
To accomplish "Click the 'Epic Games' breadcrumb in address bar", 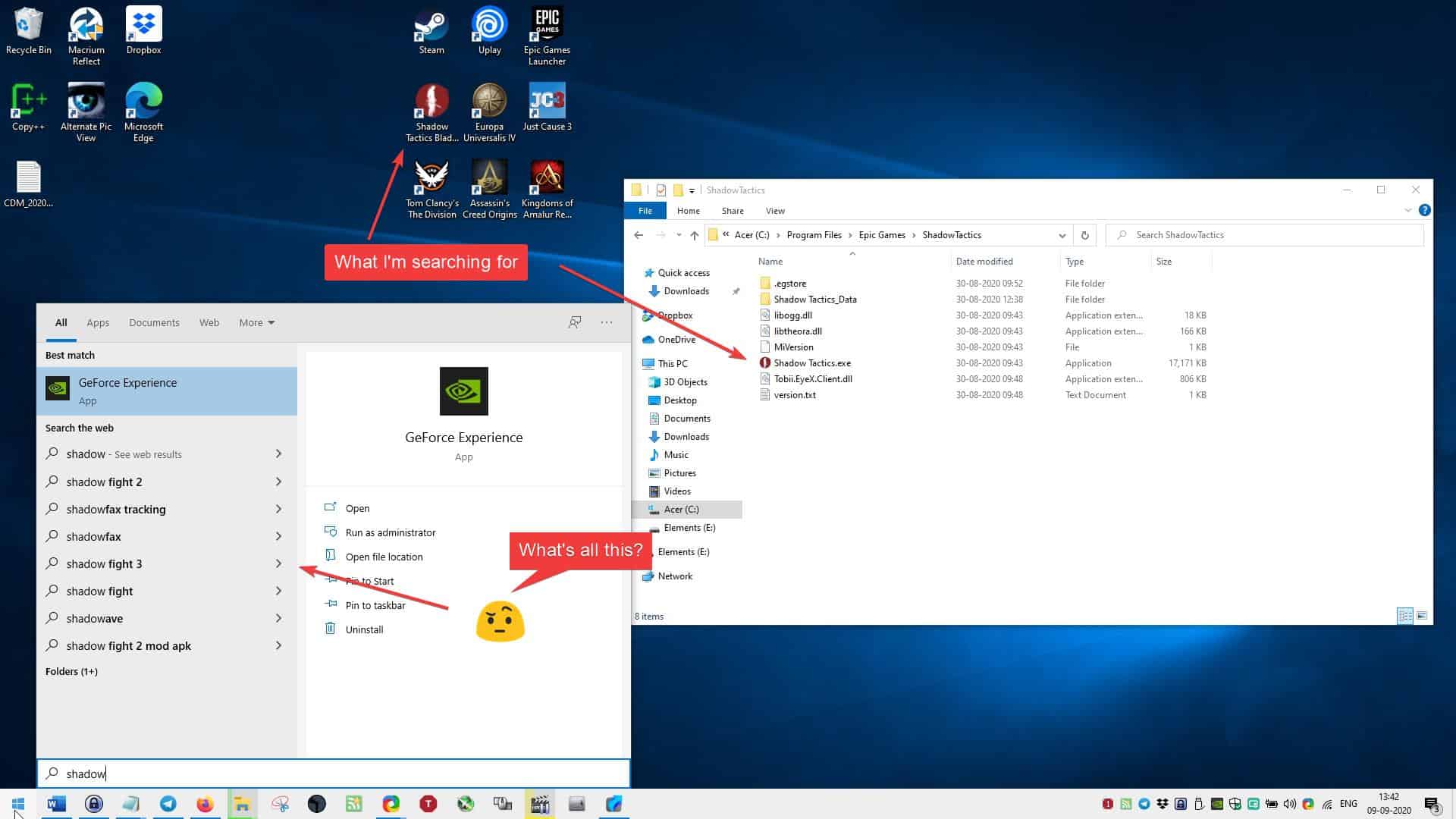I will pos(882,235).
